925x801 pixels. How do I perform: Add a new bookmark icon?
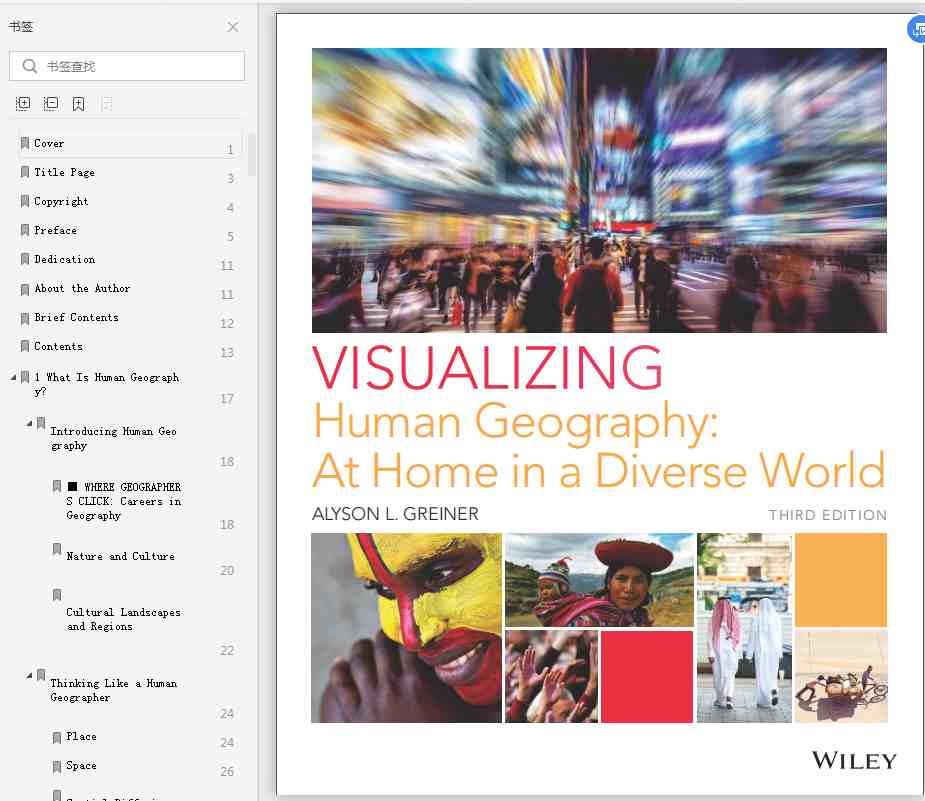pos(78,104)
